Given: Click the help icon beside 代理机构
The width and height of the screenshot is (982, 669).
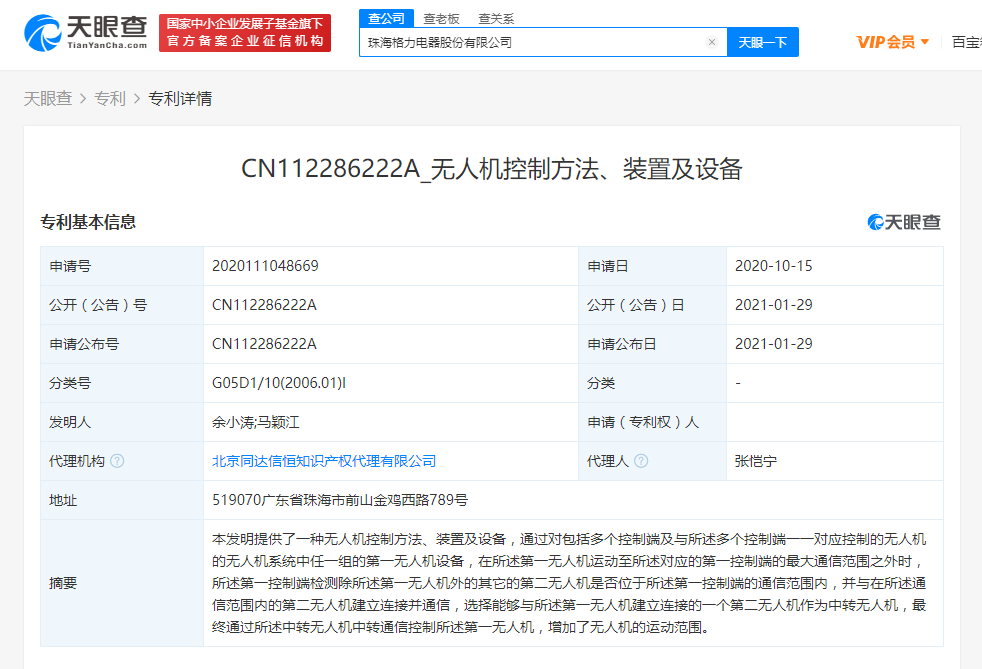Looking at the screenshot, I should (x=119, y=461).
